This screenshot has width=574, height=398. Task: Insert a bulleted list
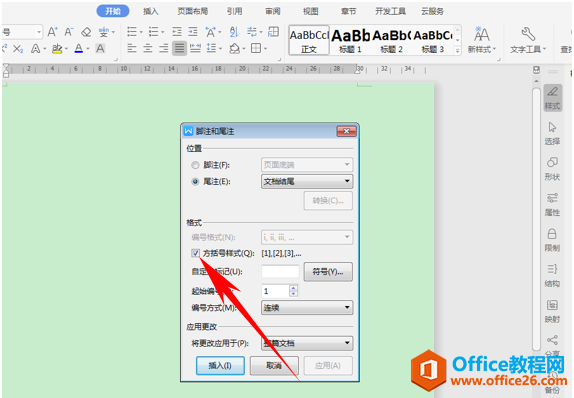click(132, 32)
